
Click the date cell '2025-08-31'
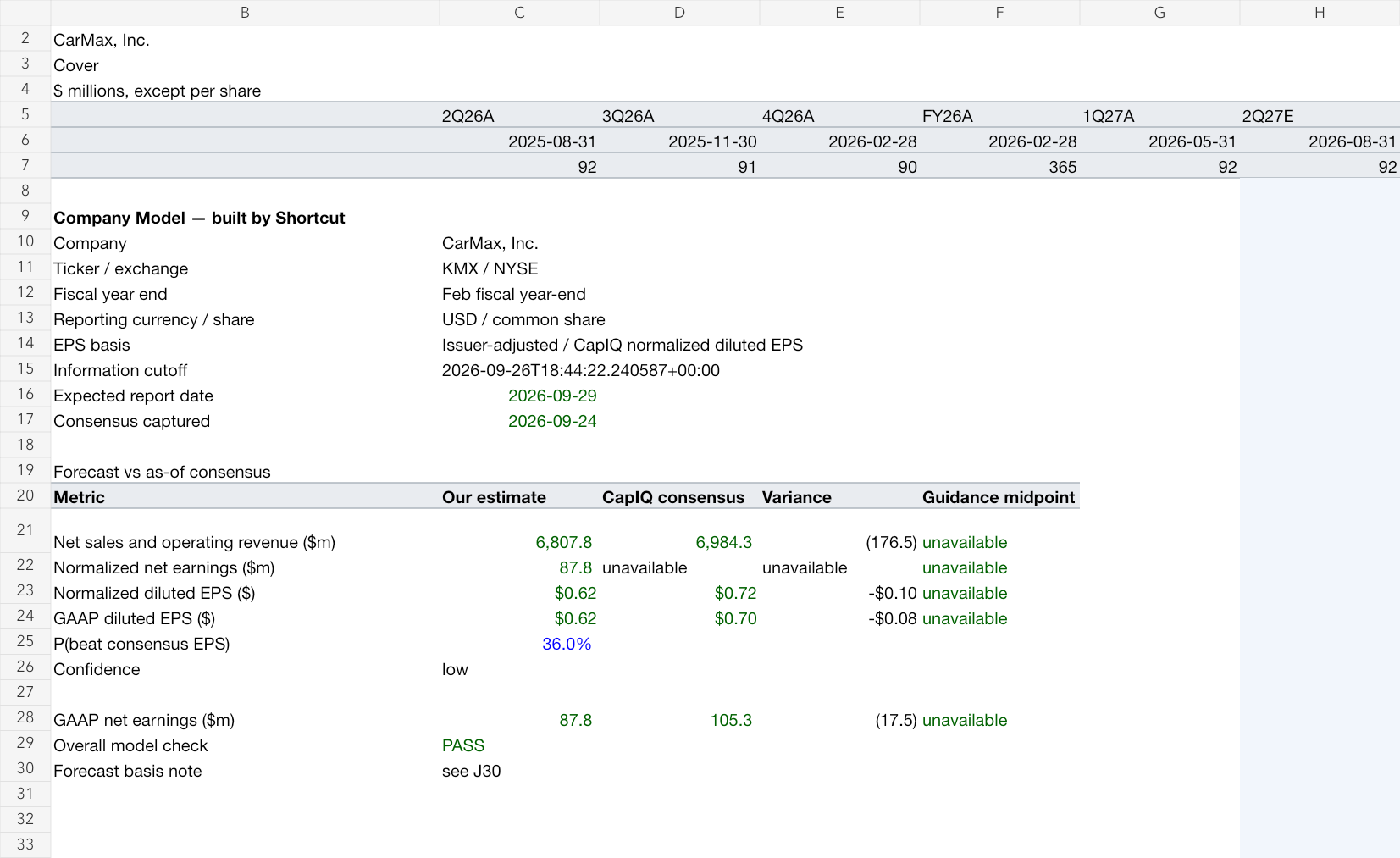click(519, 141)
